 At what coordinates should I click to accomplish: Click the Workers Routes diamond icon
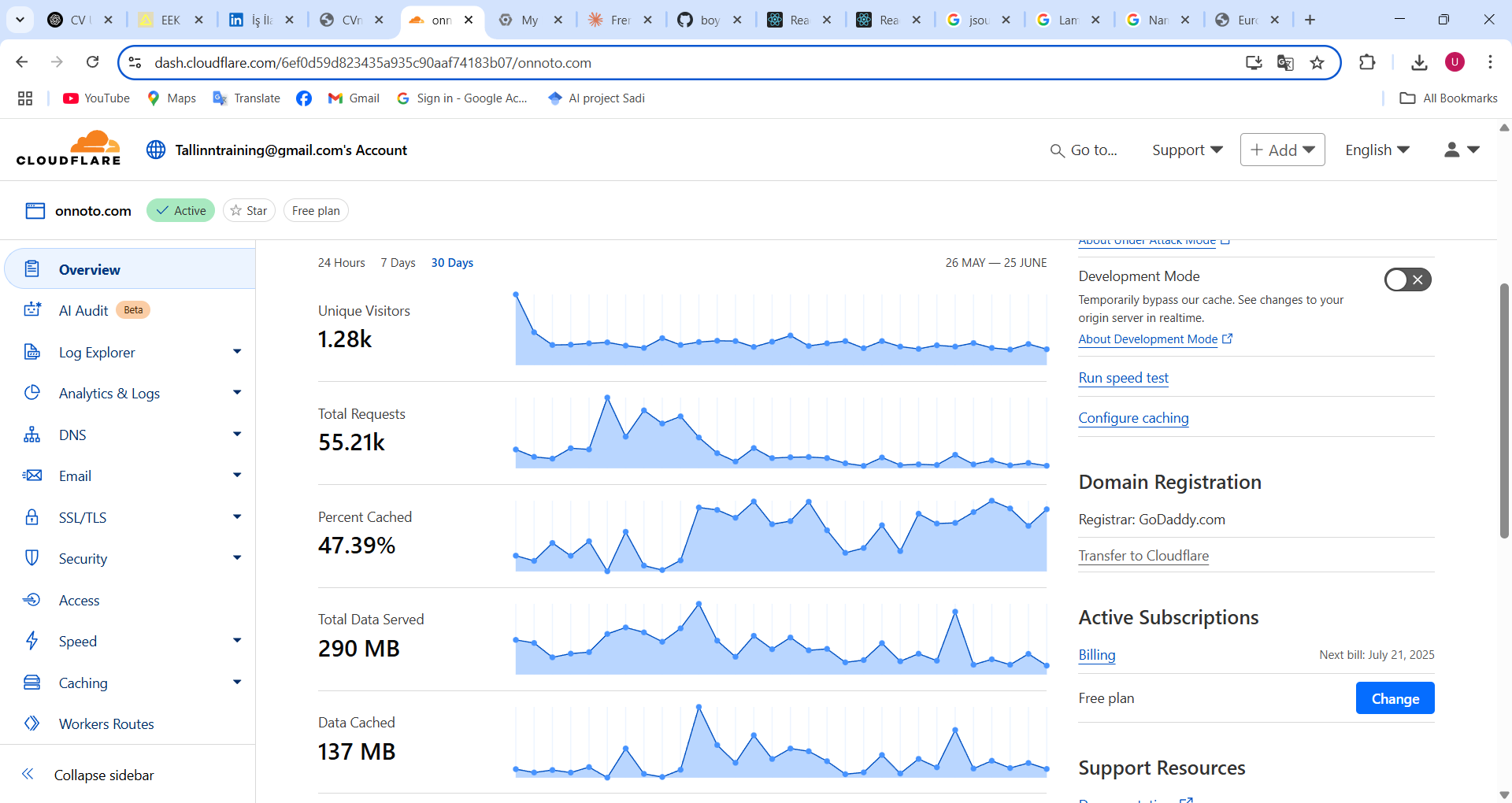[x=31, y=723]
